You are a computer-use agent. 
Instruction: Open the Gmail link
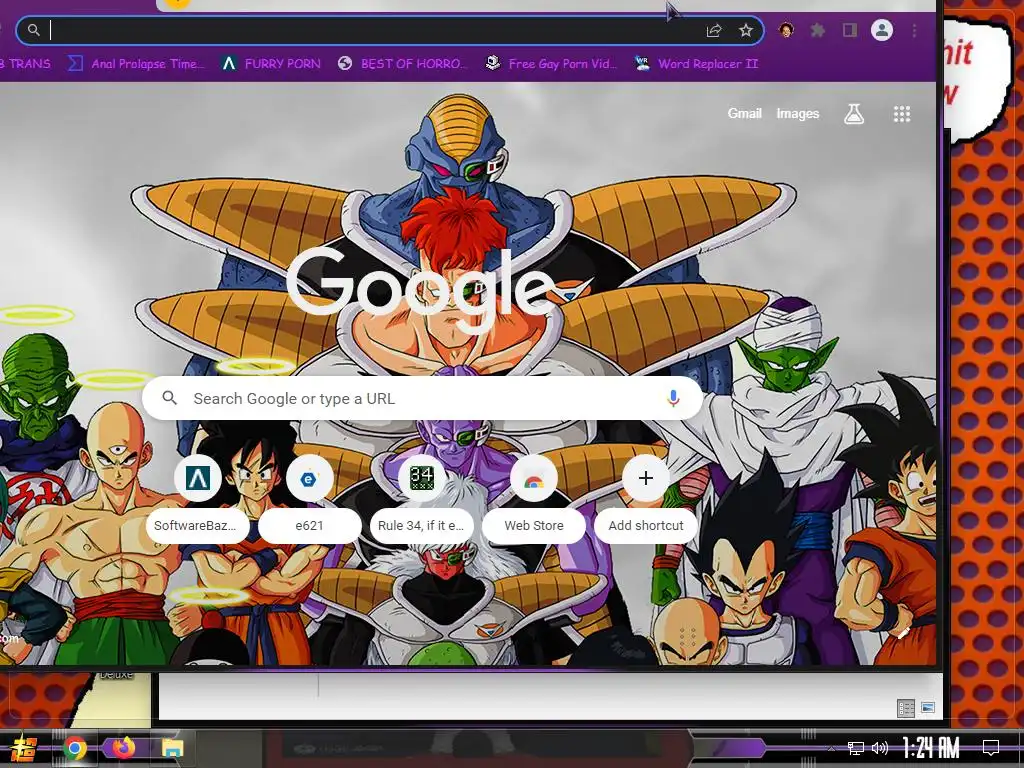(x=744, y=114)
